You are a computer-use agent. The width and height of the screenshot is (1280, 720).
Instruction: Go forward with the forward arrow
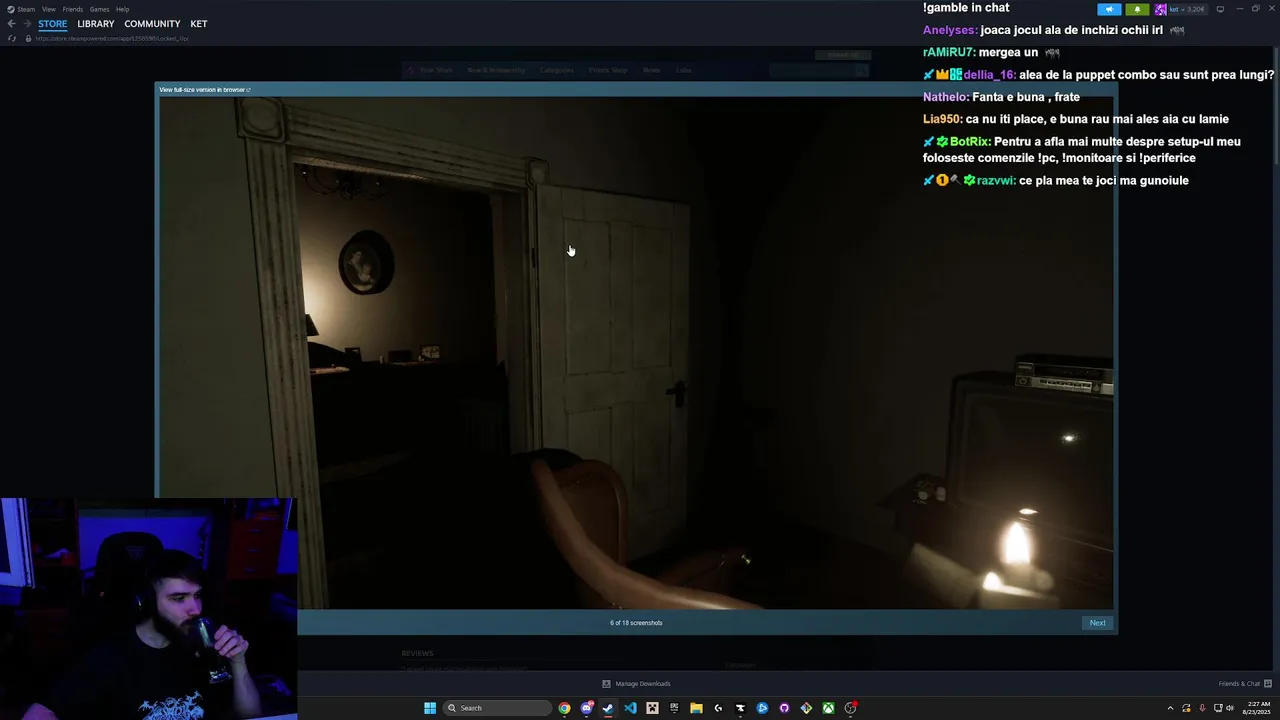[26, 24]
